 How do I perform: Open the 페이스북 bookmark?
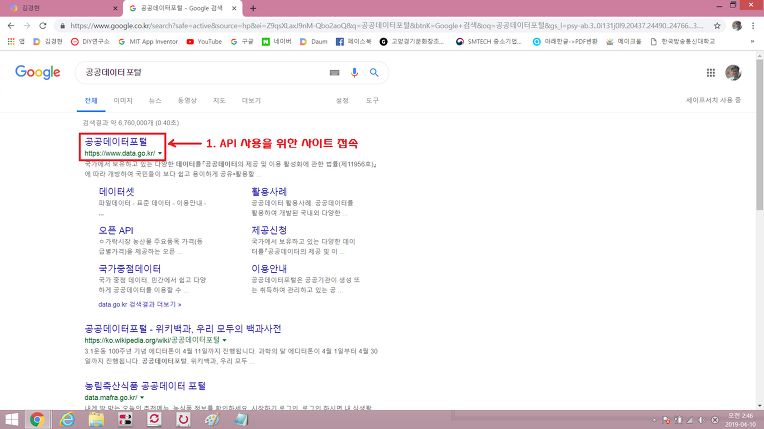tap(354, 42)
